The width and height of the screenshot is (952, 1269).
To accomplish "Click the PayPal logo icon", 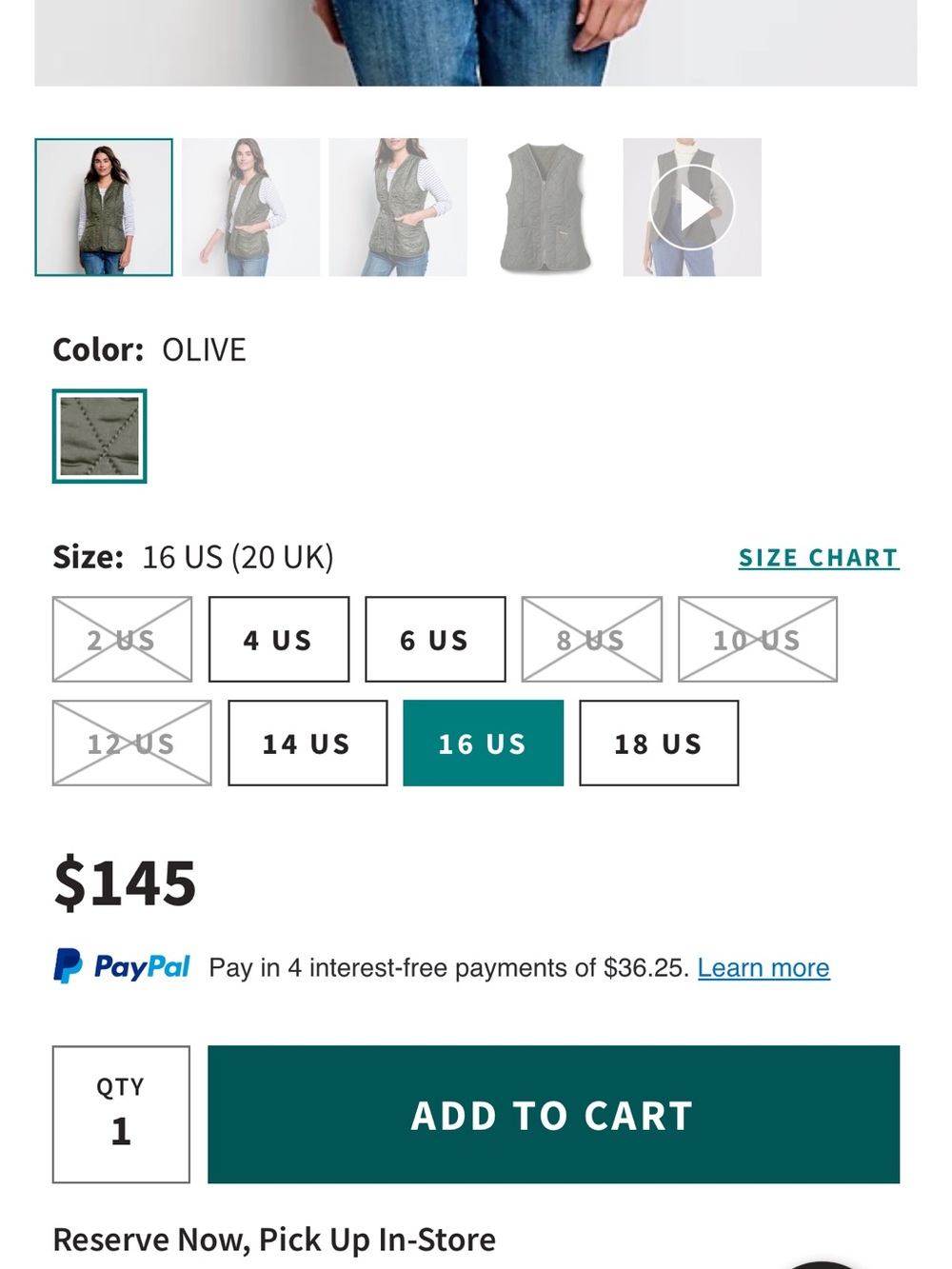I will click(122, 966).
